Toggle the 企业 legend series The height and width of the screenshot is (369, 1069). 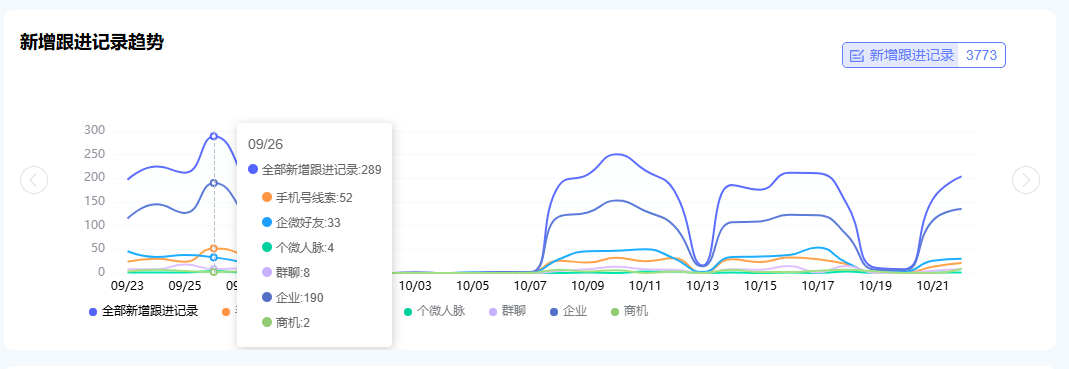[x=569, y=312]
